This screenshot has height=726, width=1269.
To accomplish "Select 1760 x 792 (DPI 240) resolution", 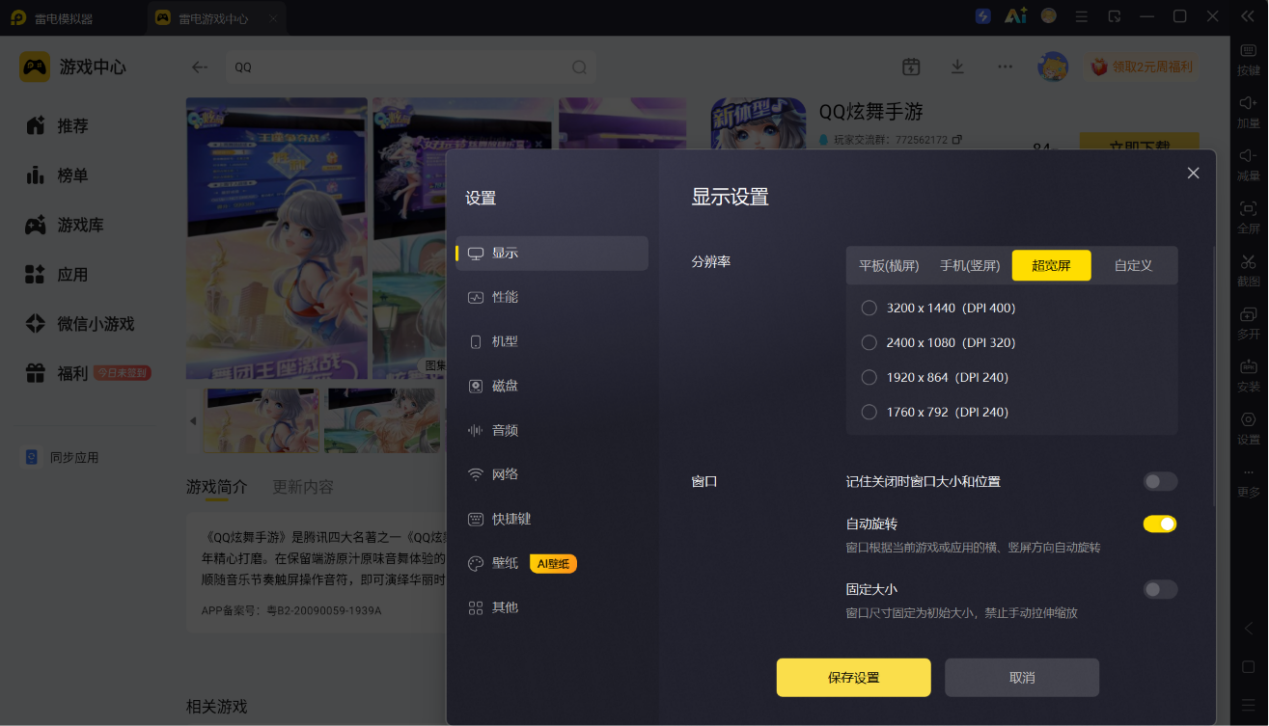I will 934,412.
